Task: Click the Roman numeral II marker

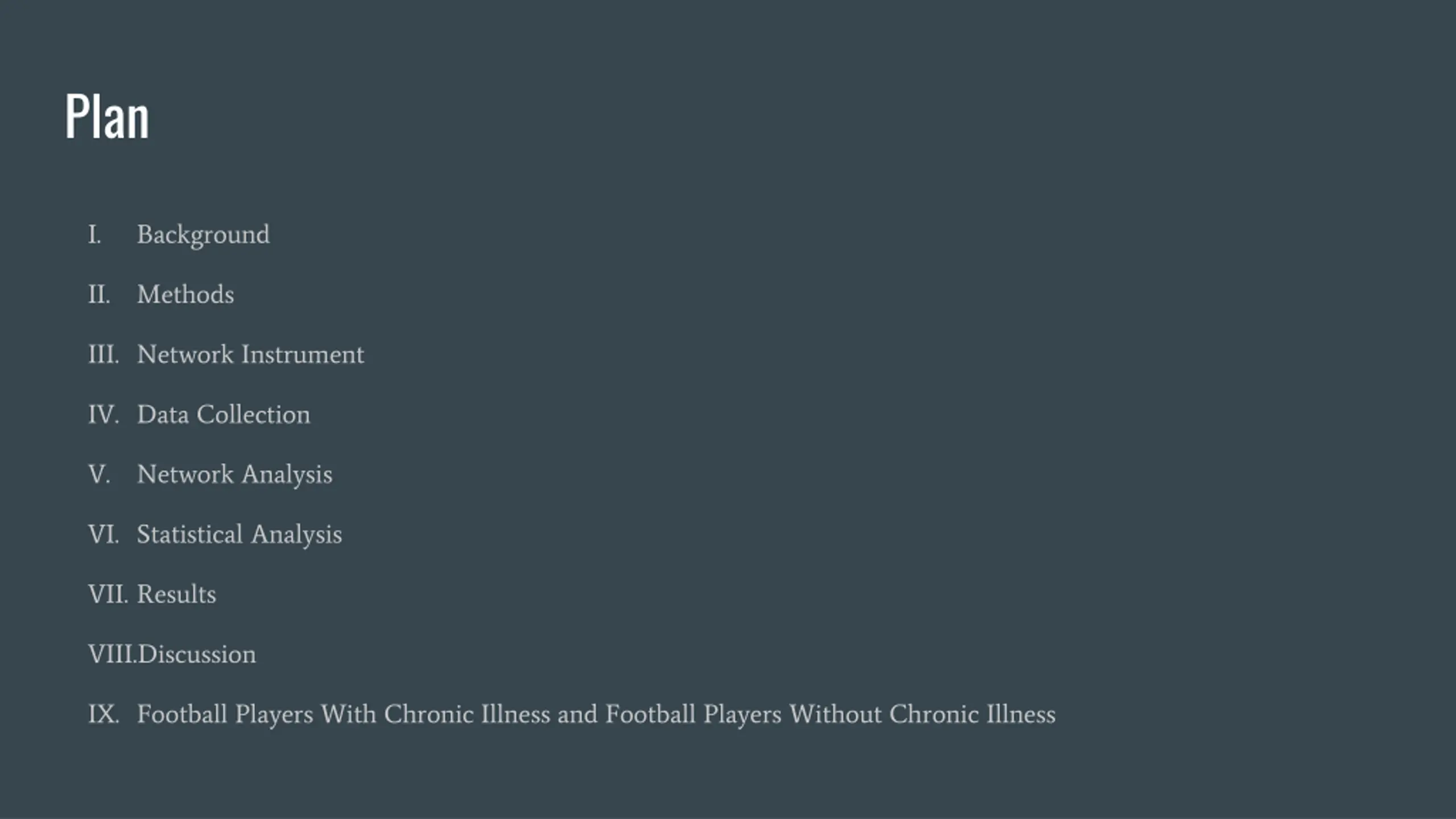Action: pos(99,295)
